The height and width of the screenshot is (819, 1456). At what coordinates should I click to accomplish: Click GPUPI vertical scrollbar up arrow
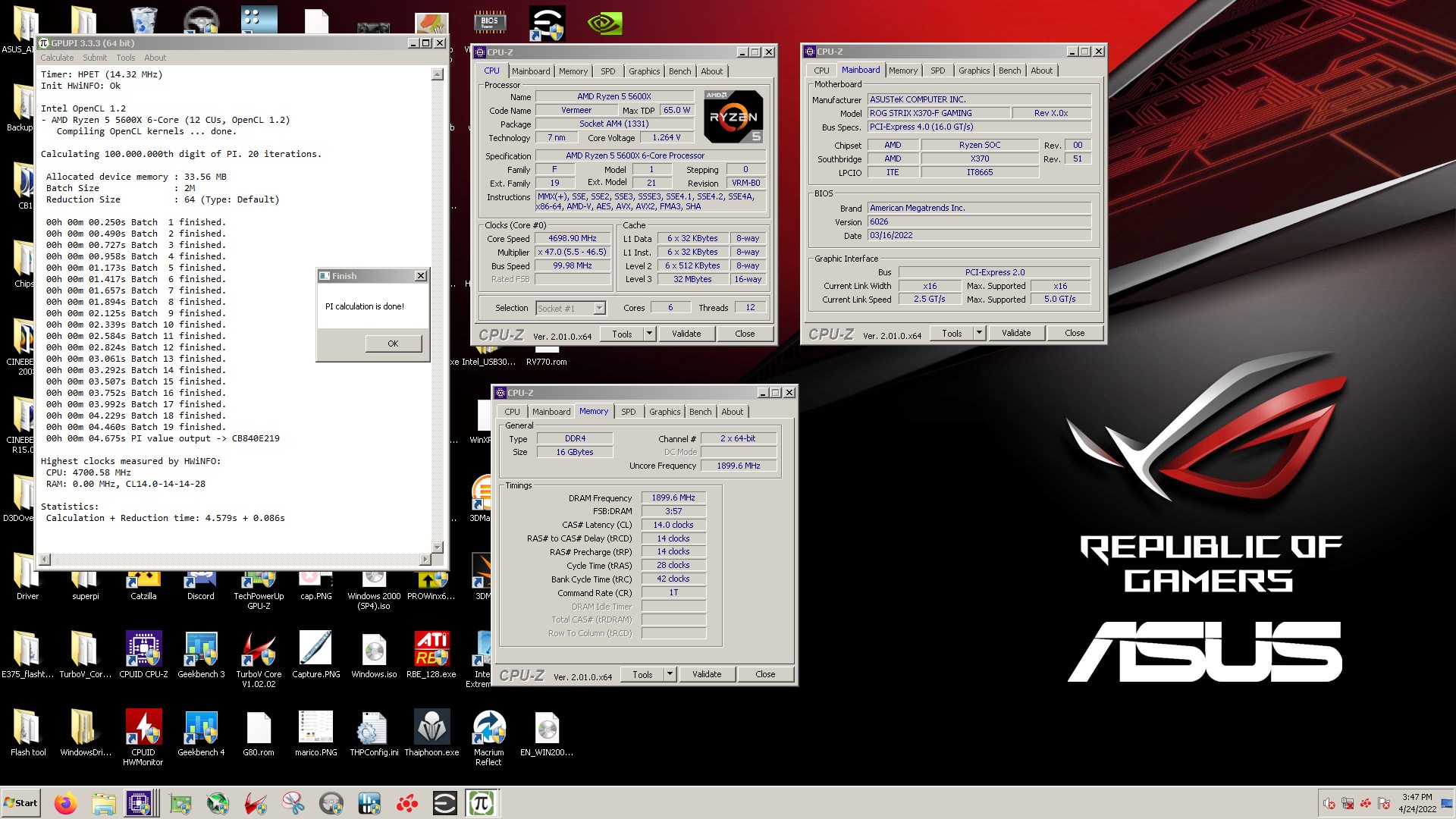click(x=437, y=74)
